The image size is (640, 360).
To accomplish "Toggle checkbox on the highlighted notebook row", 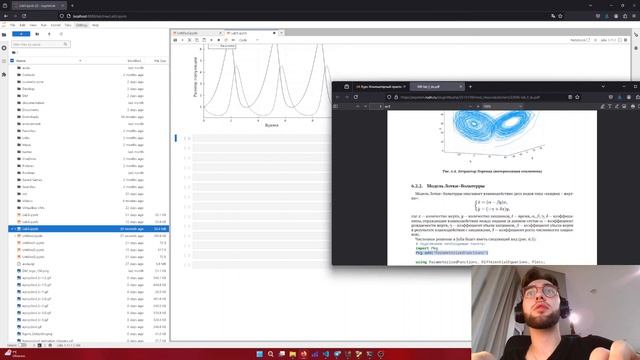I will point(12,229).
